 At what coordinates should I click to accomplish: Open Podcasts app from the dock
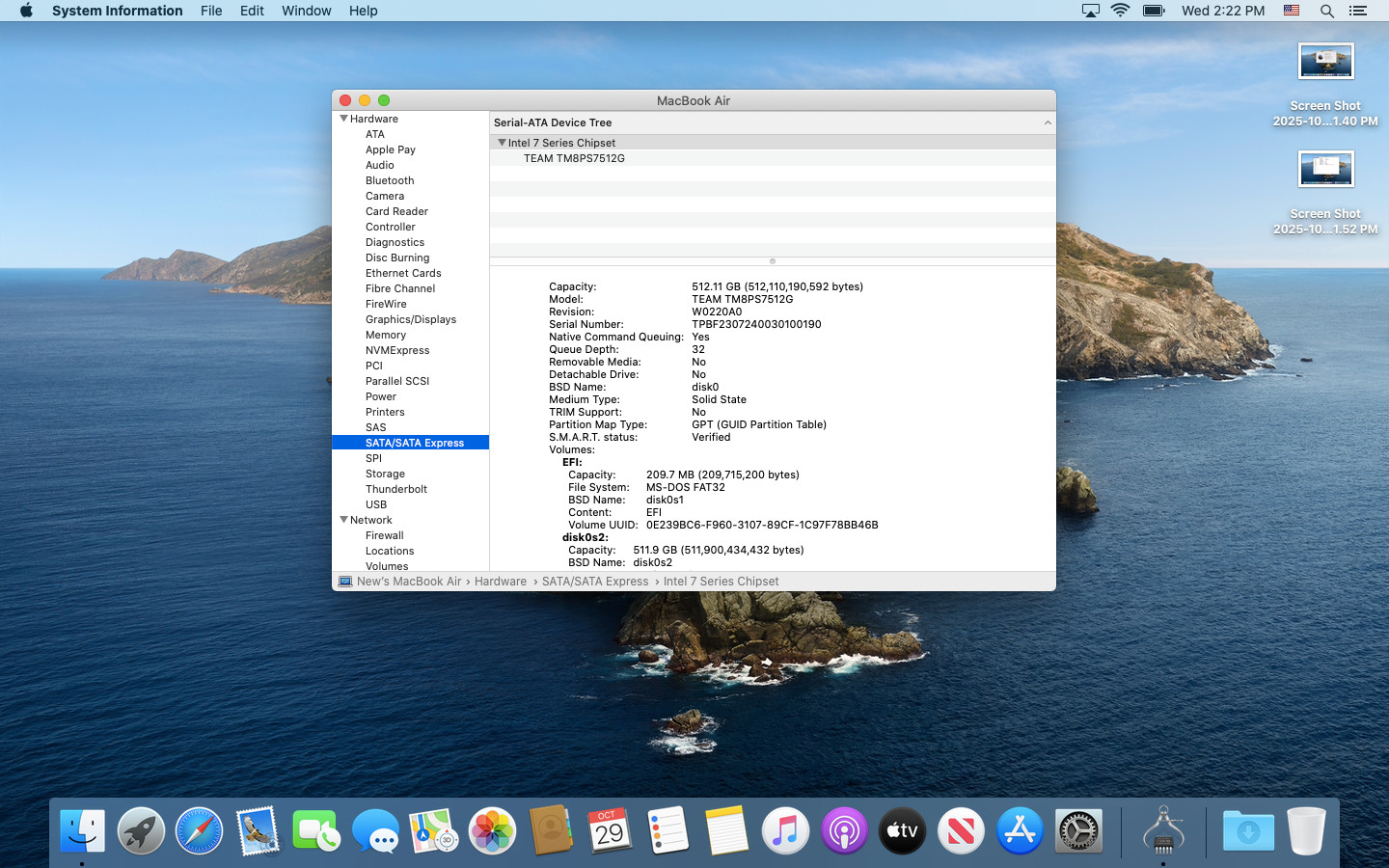(844, 830)
